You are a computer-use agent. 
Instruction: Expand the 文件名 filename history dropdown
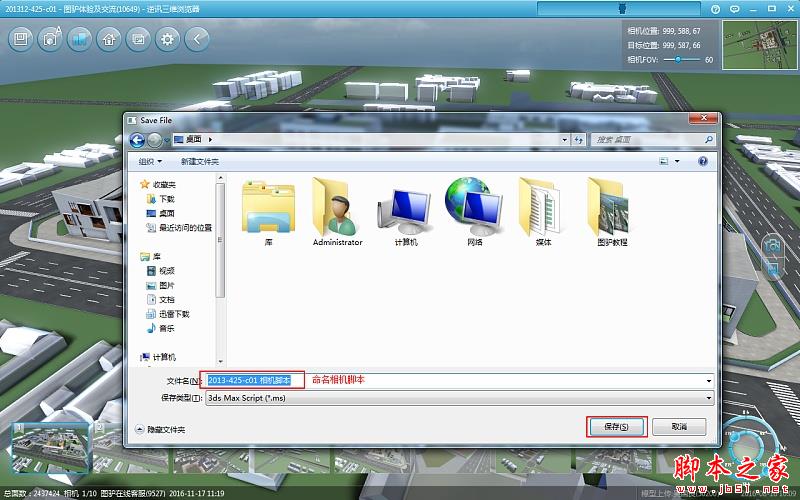pyautogui.click(x=708, y=380)
